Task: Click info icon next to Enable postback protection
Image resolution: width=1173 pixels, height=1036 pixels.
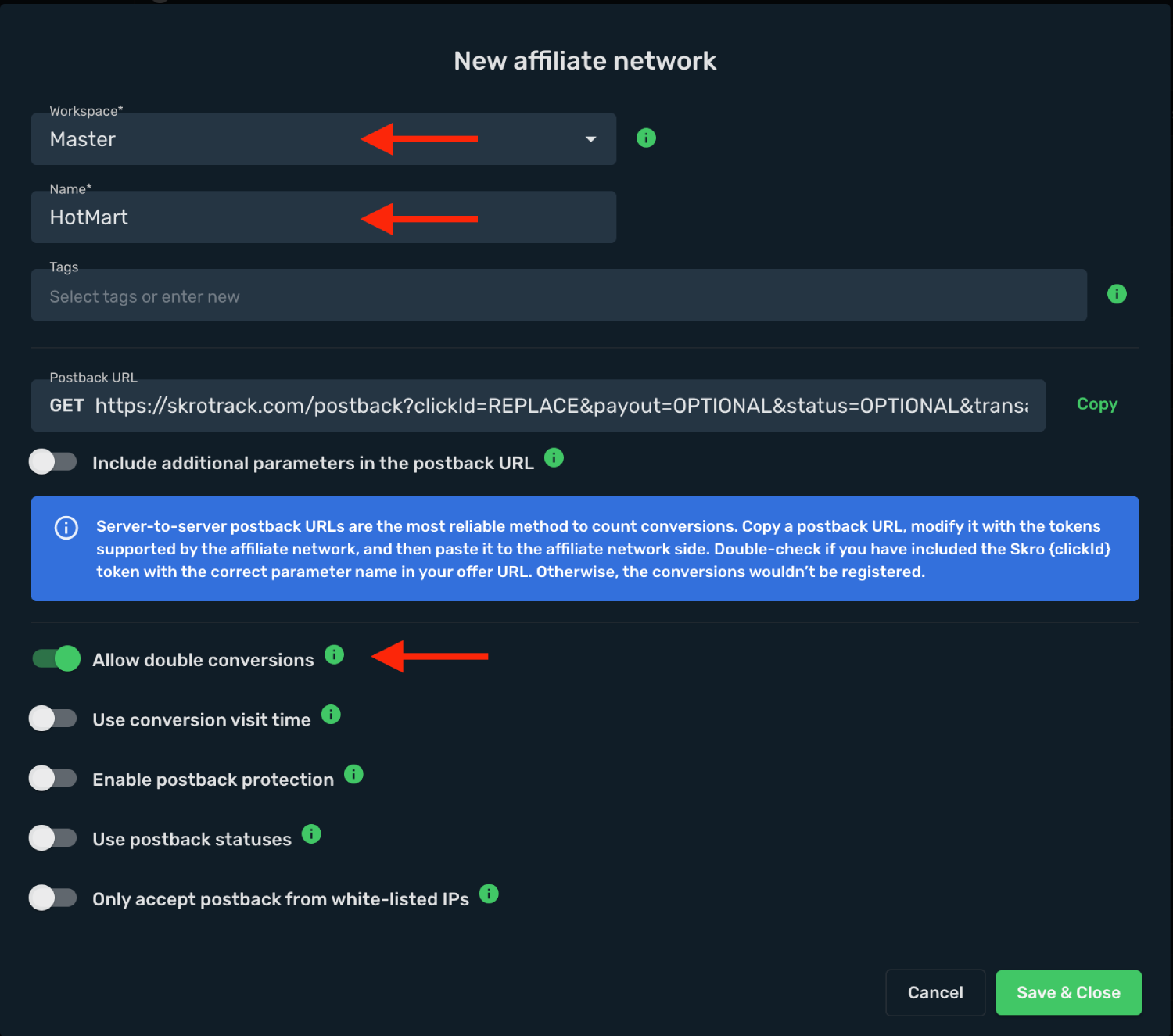Action: pyautogui.click(x=353, y=774)
